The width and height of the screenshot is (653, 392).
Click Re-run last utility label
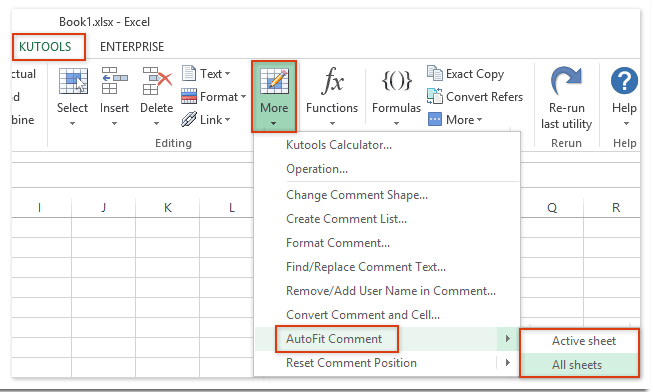[566, 116]
